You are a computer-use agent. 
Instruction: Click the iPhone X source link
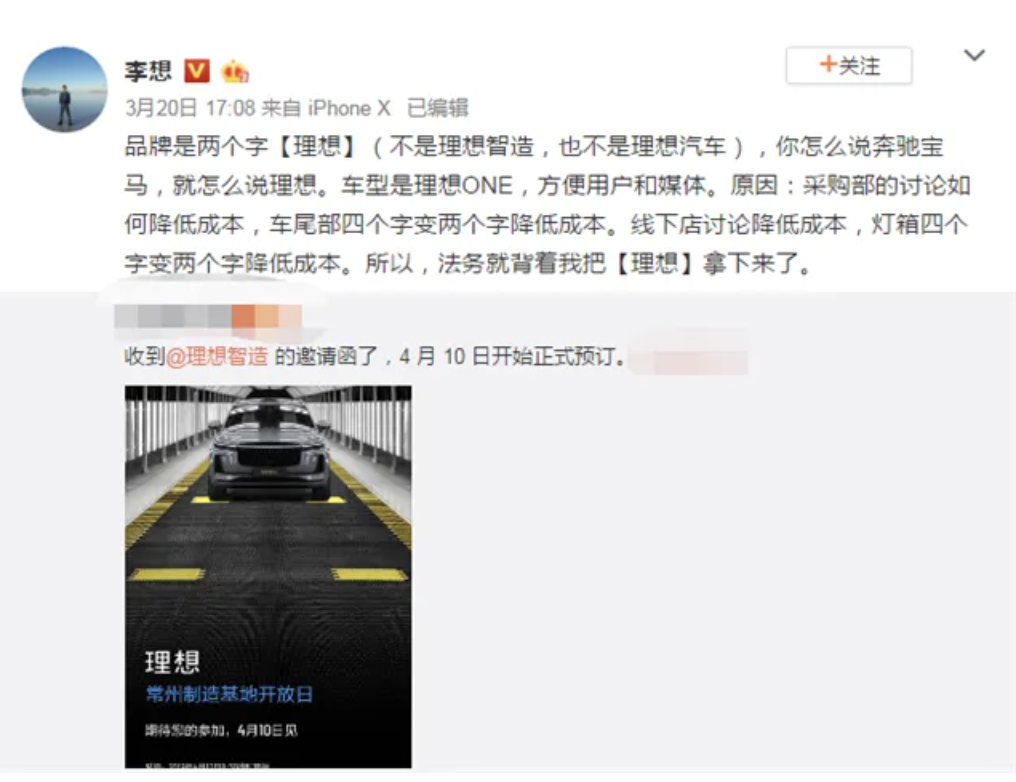pos(349,108)
